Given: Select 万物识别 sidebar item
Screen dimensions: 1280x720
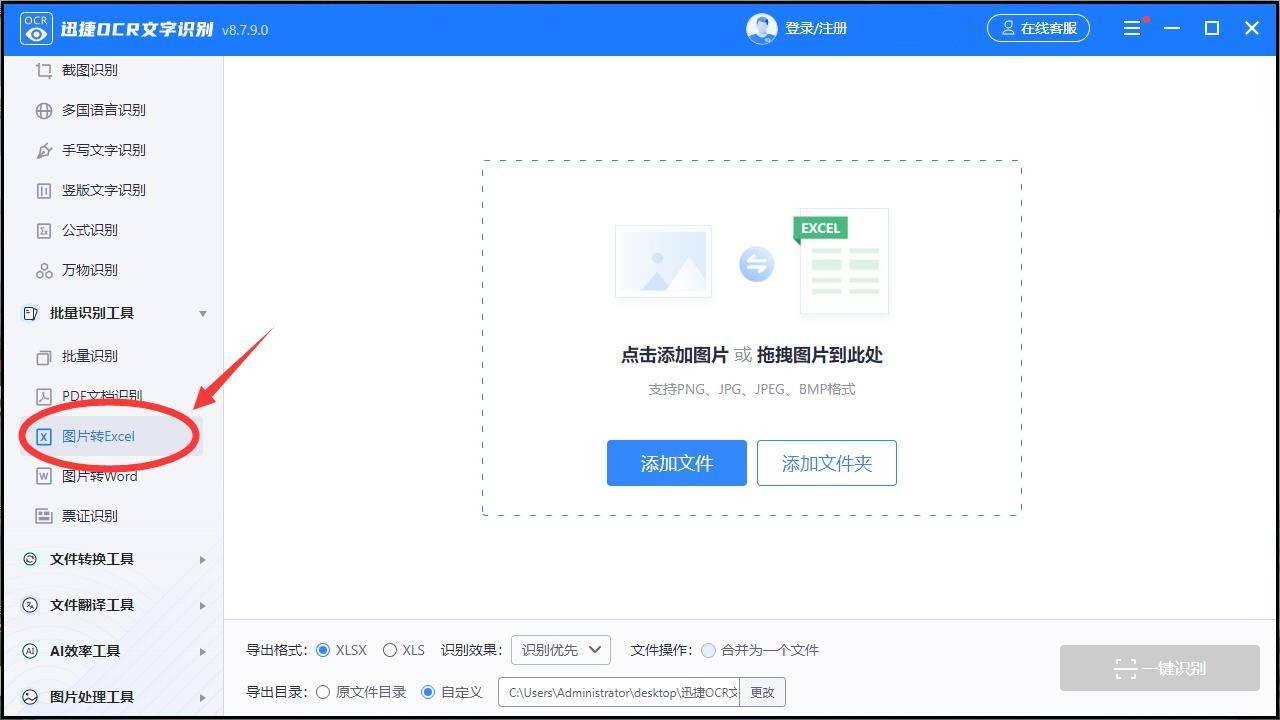Looking at the screenshot, I should (x=90, y=270).
